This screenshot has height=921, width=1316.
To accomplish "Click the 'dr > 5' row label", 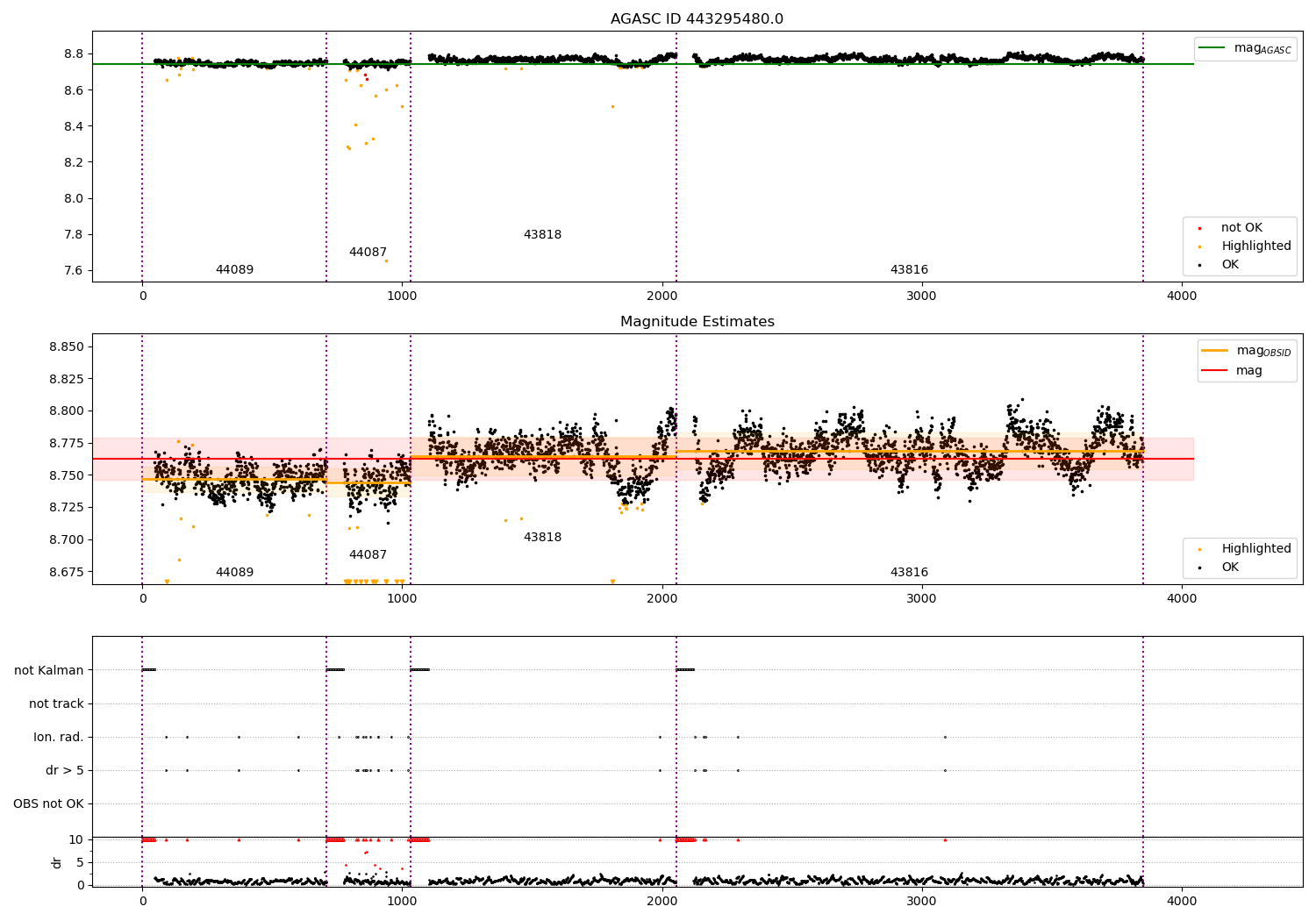I will tap(65, 771).
